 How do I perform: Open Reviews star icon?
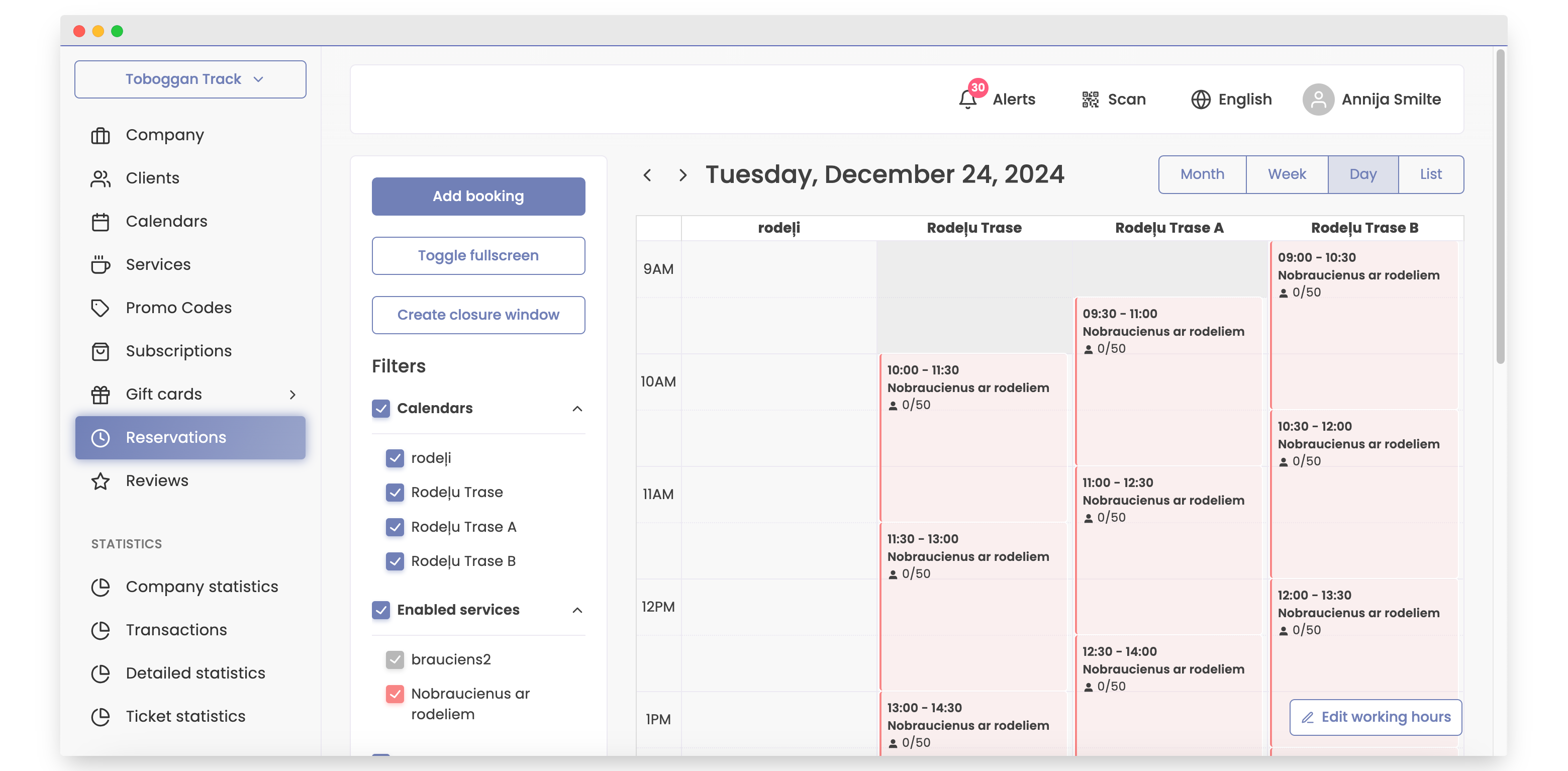pyautogui.click(x=101, y=481)
